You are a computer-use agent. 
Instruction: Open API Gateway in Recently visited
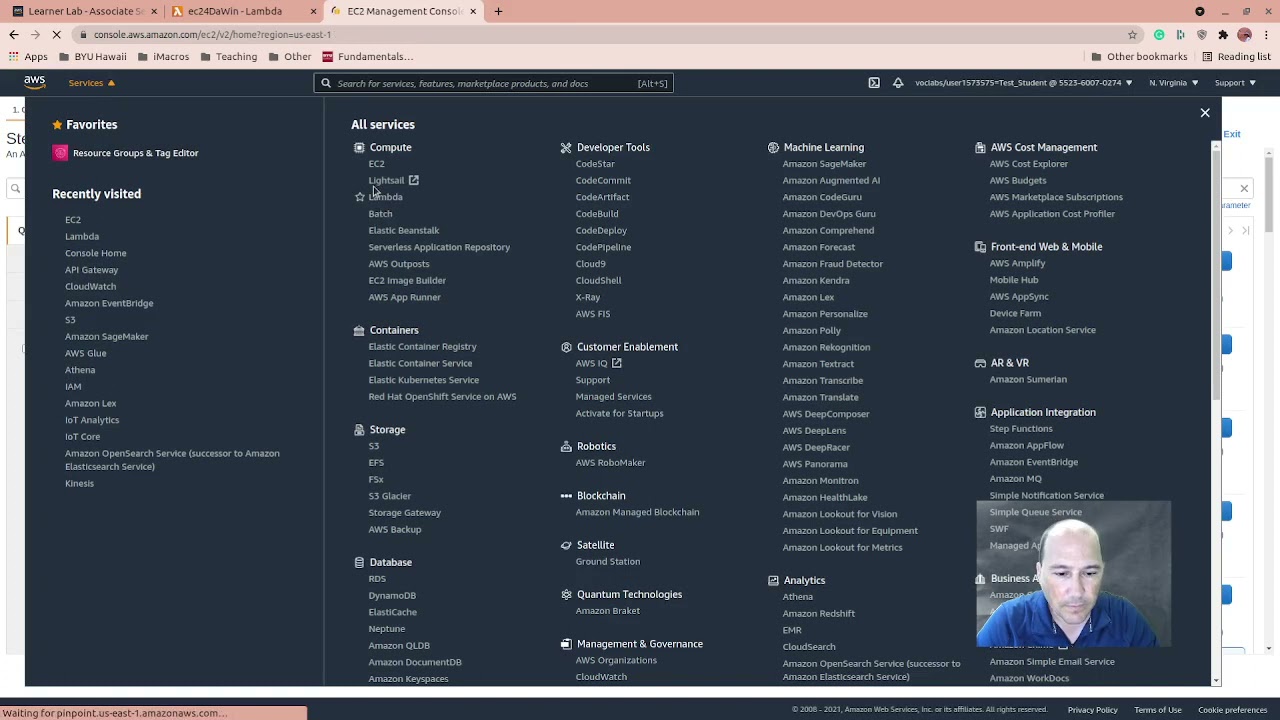click(92, 270)
